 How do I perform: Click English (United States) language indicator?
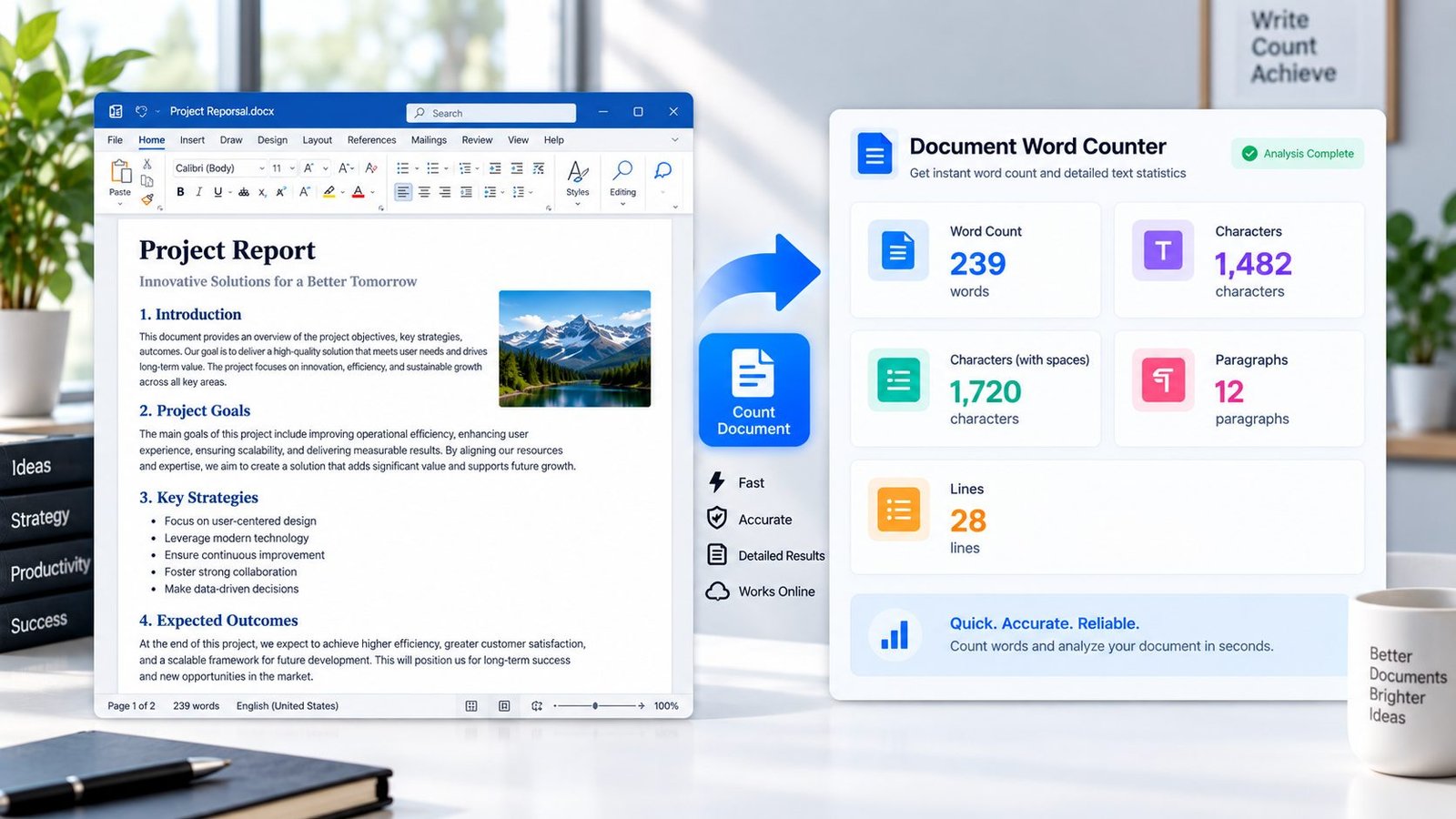point(288,706)
